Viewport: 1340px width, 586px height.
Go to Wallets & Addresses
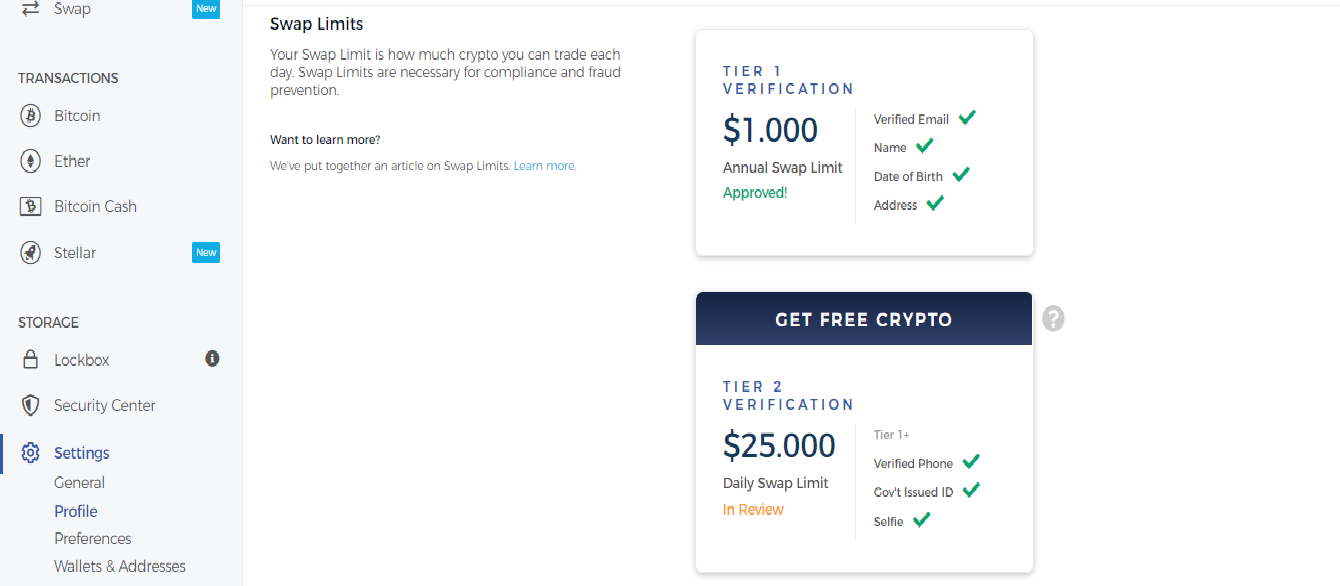[x=120, y=566]
